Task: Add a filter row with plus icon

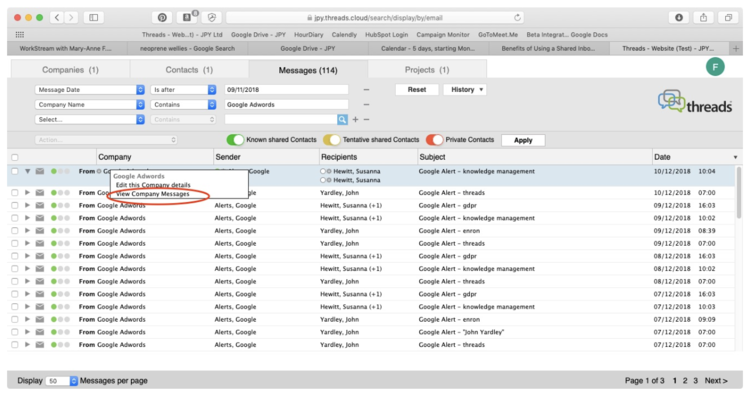Action: tap(355, 120)
